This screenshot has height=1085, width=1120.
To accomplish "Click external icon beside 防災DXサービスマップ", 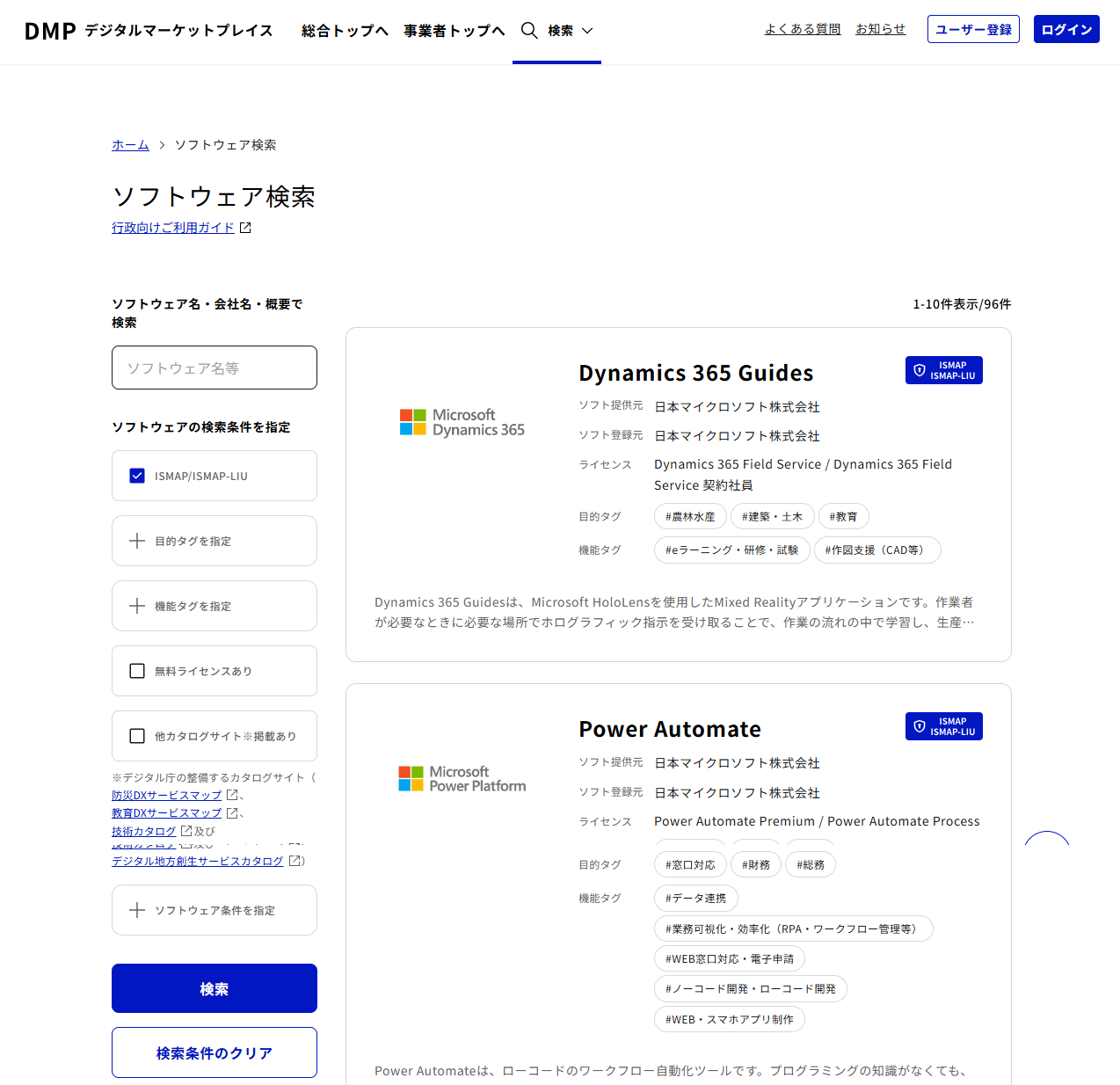I will tap(232, 795).
